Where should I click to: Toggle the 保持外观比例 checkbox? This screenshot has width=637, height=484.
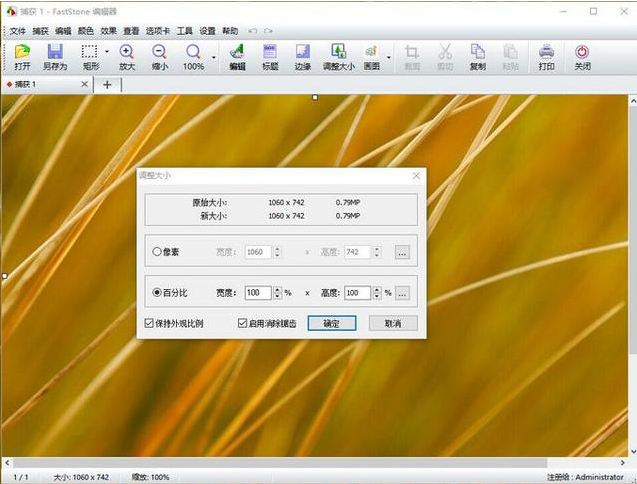click(149, 323)
